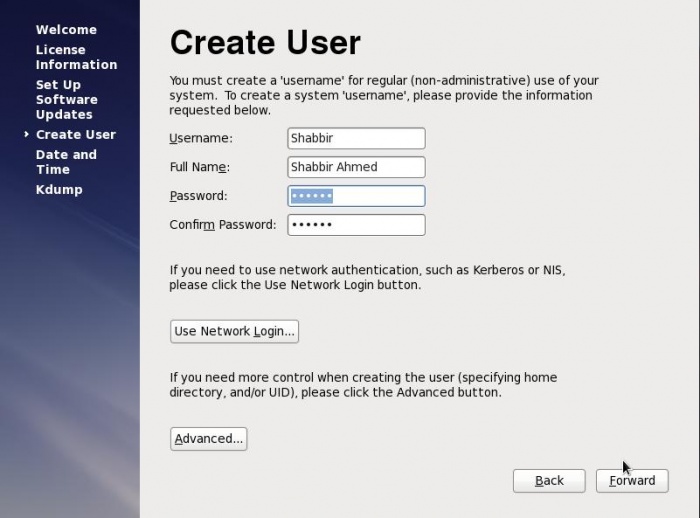Select Create User step in sidebar
700x518 pixels.
(76, 134)
